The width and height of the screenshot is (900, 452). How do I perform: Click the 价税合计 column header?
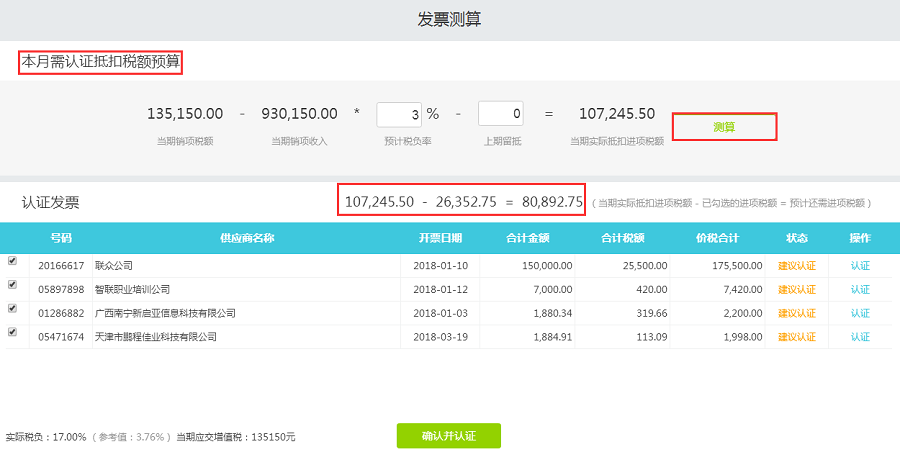[717, 238]
